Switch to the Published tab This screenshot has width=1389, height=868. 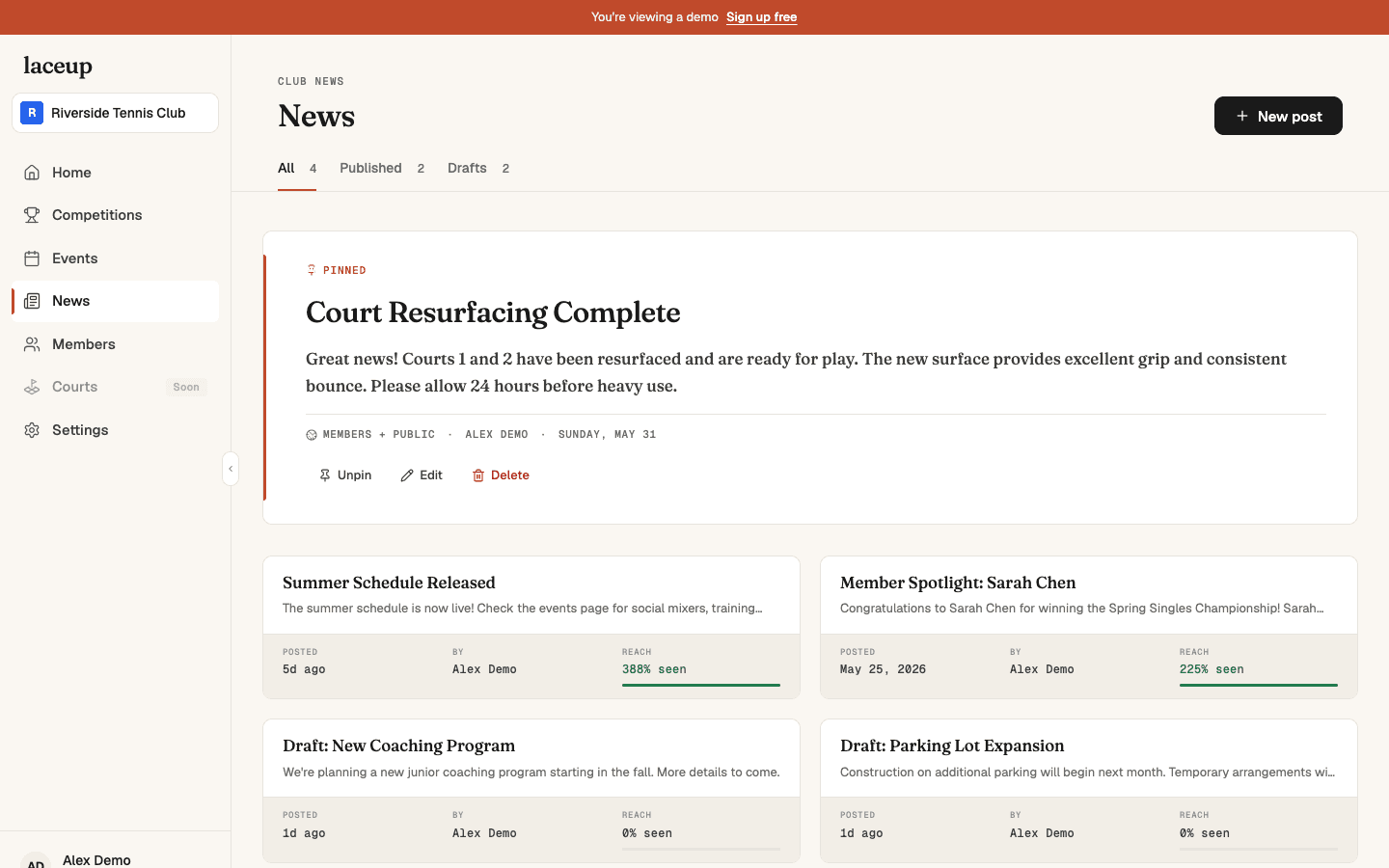click(x=382, y=168)
